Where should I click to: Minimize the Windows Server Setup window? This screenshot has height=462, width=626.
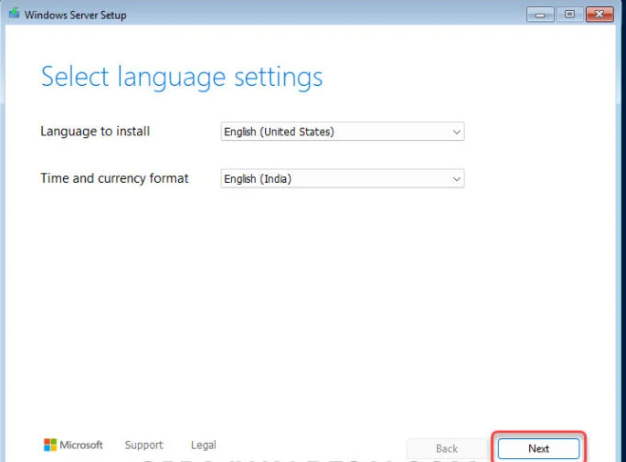coord(540,15)
